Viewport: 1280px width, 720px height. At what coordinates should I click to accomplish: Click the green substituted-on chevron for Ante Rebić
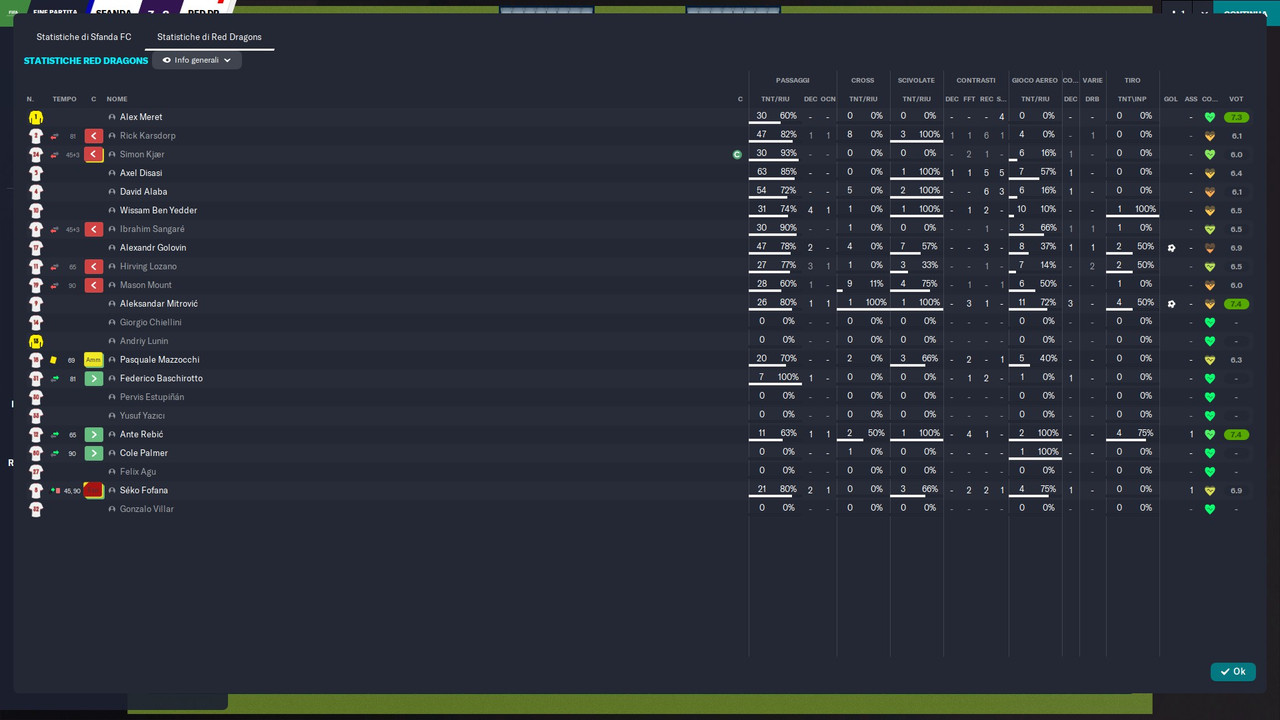pyautogui.click(x=93, y=435)
